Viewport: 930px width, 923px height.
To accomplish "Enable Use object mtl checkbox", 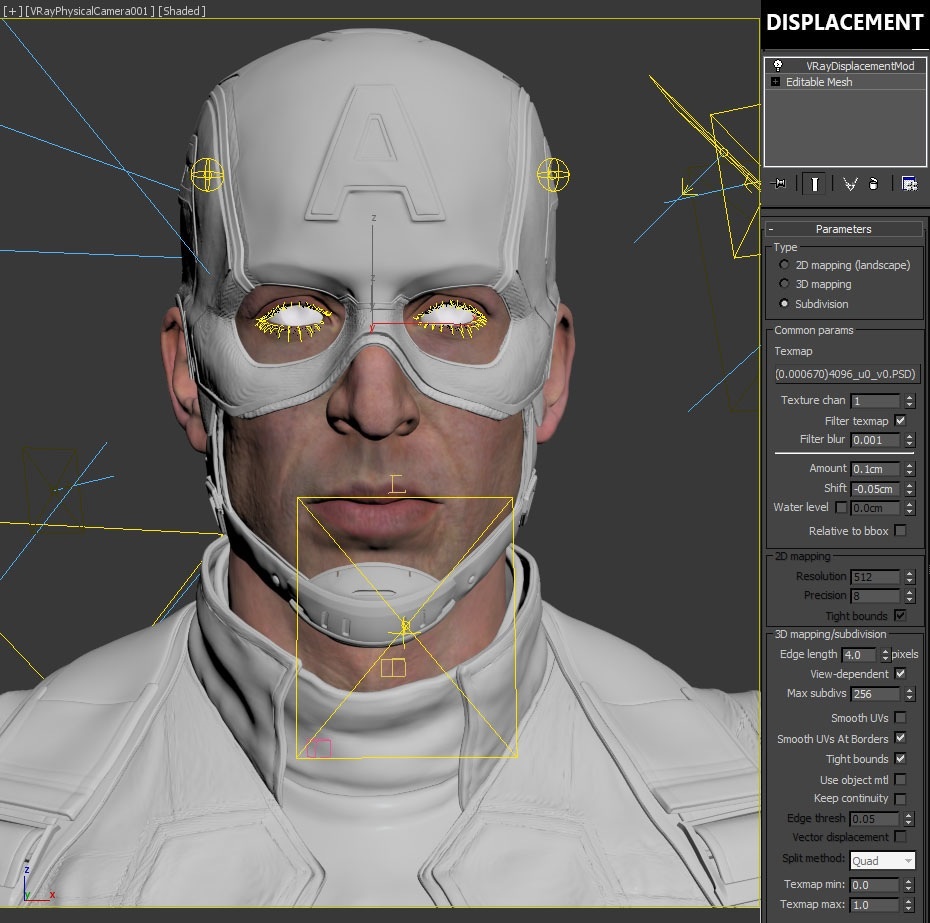I will pyautogui.click(x=900, y=779).
